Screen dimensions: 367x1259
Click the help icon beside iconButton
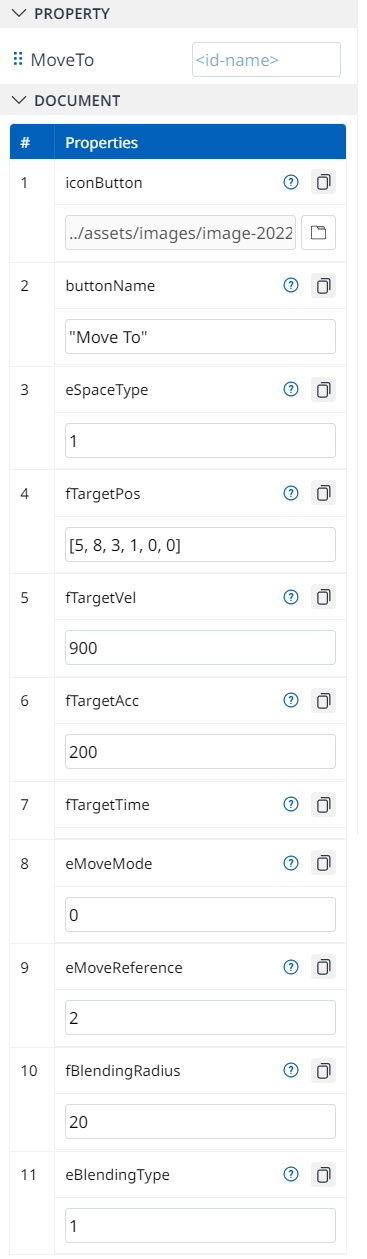[291, 182]
